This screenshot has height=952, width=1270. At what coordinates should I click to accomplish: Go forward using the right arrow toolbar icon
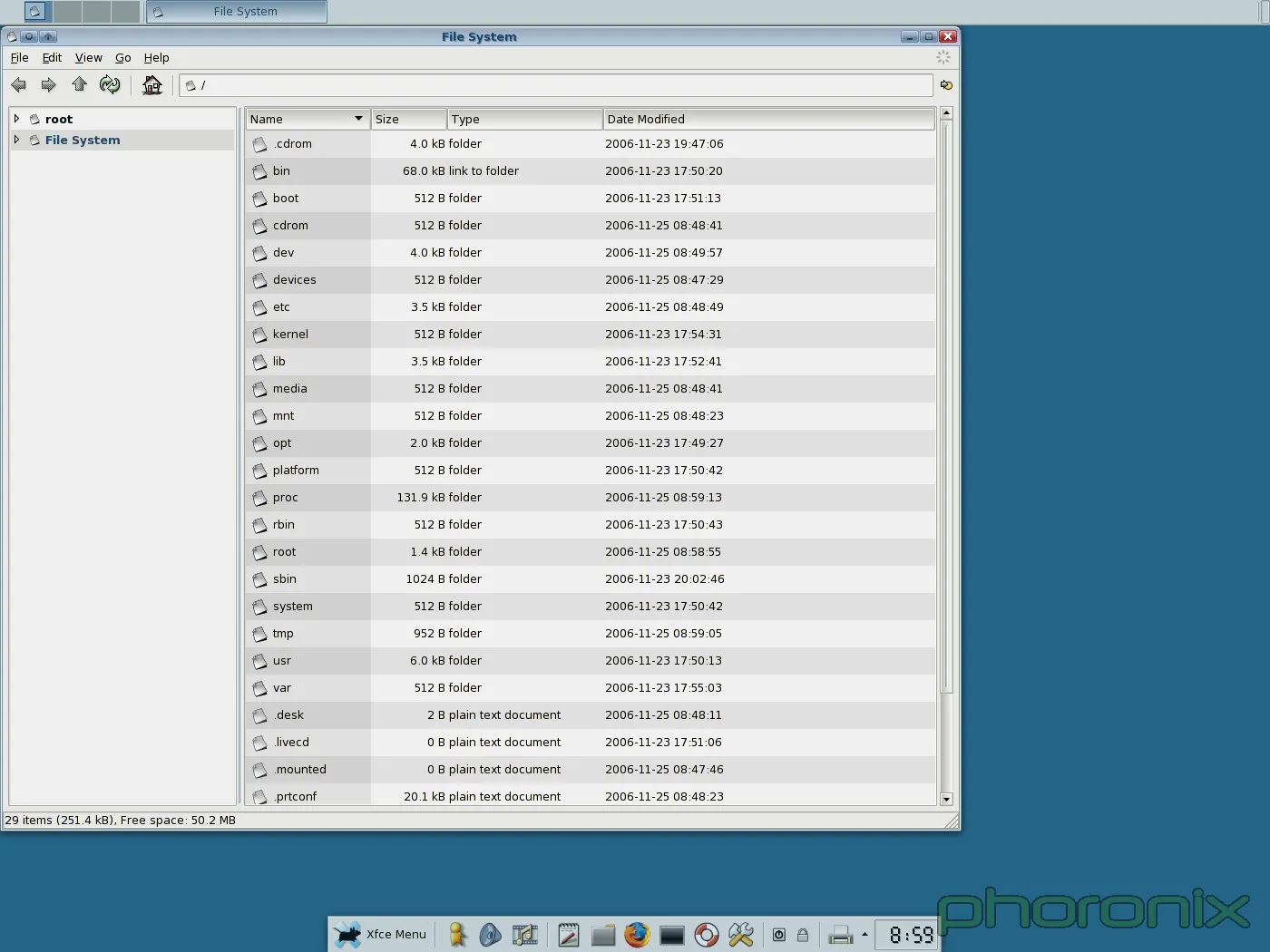tap(49, 85)
